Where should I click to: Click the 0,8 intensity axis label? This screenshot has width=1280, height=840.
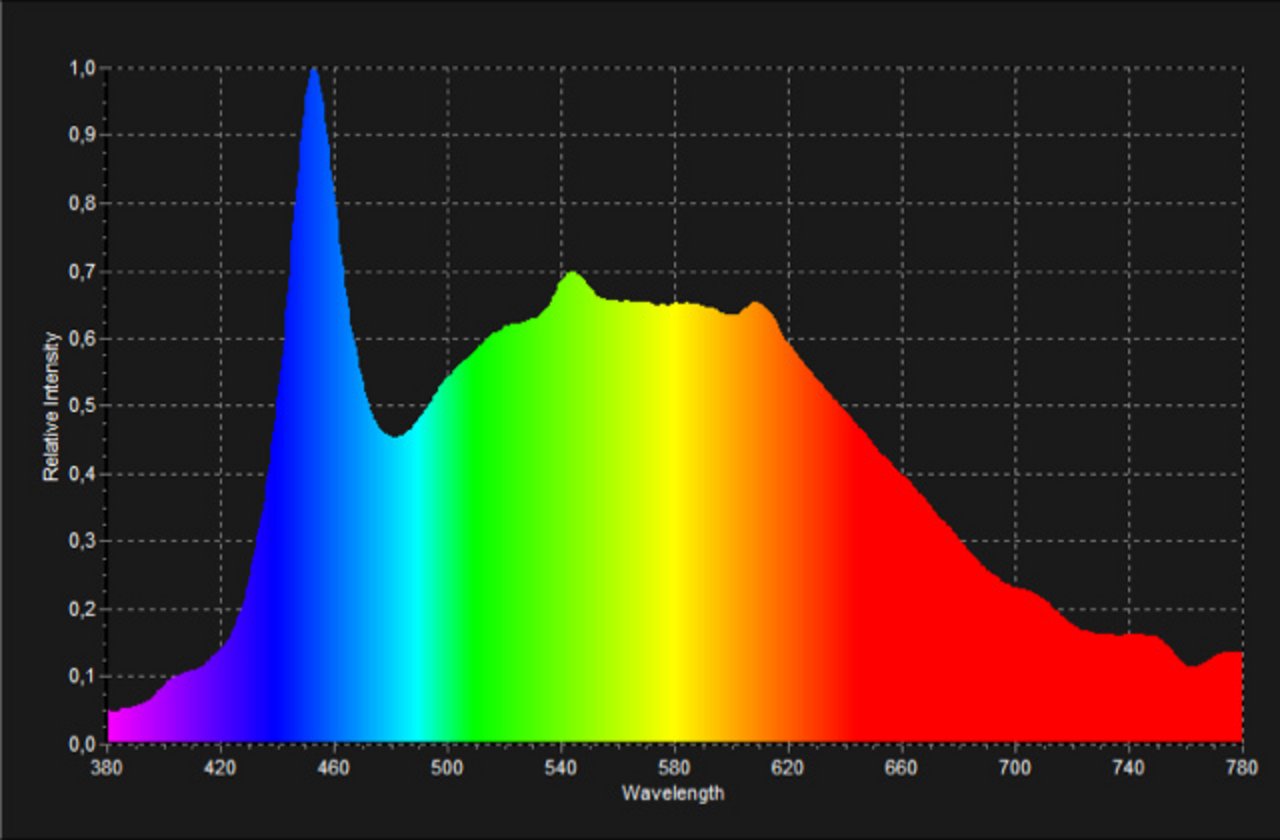point(83,203)
